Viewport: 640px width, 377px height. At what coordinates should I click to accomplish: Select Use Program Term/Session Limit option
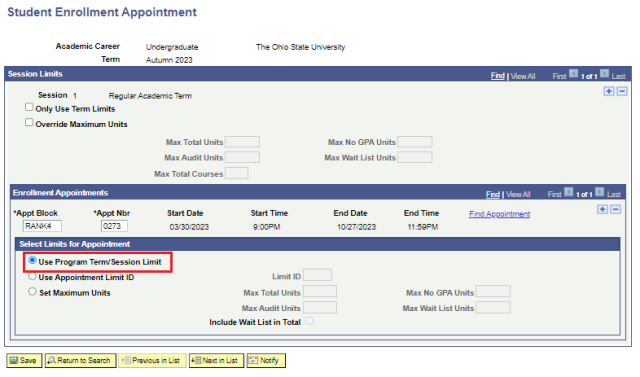click(32, 260)
